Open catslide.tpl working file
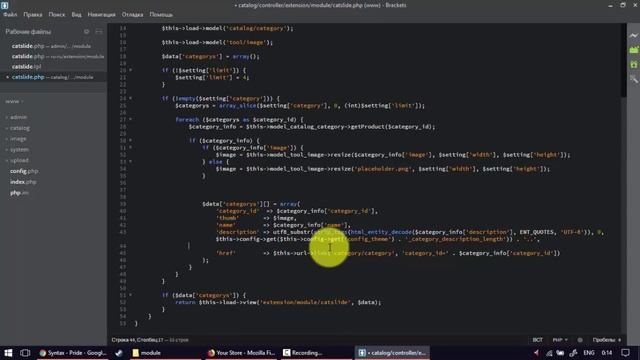 tap(53, 67)
